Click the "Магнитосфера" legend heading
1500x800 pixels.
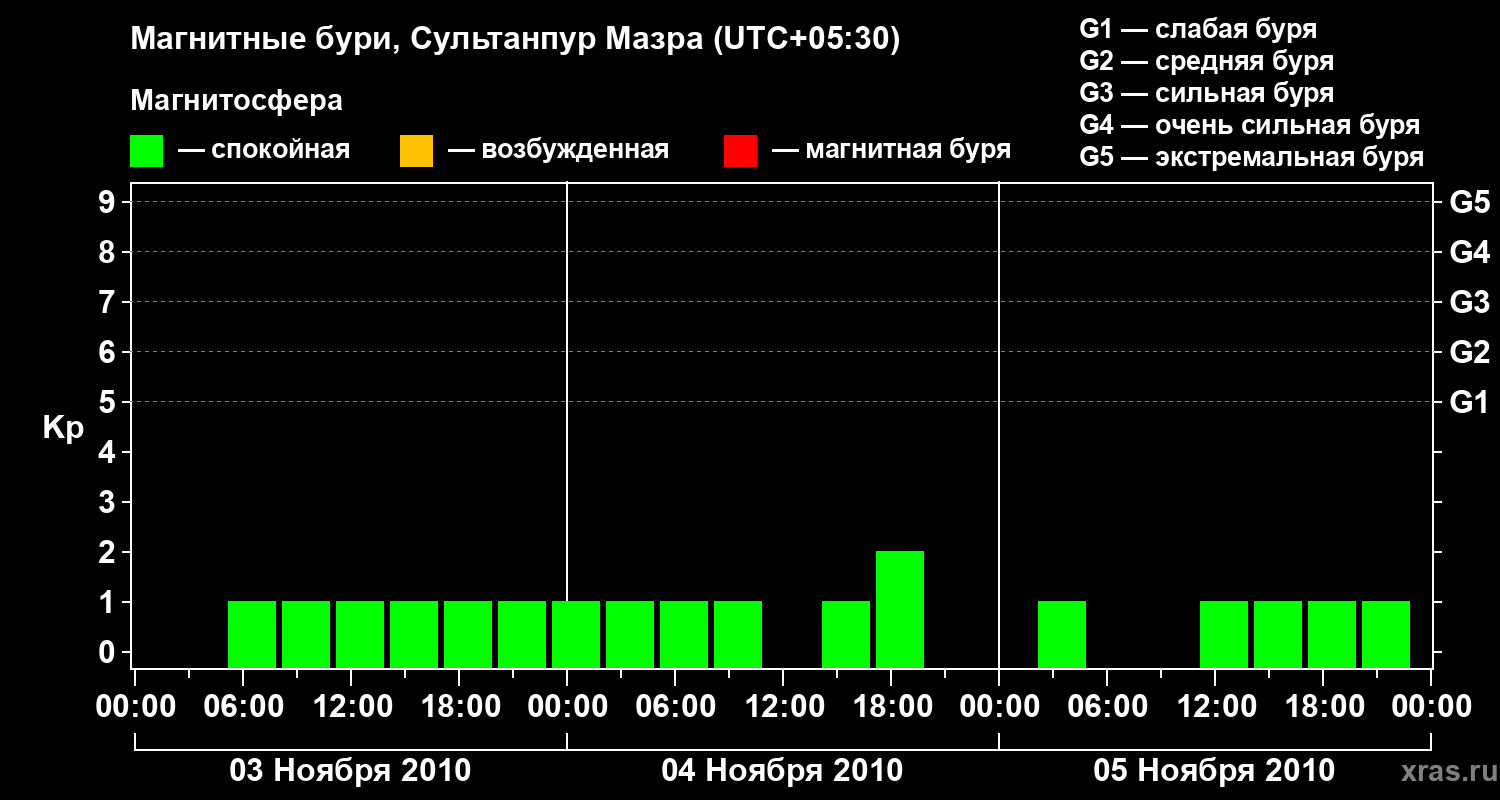click(237, 101)
